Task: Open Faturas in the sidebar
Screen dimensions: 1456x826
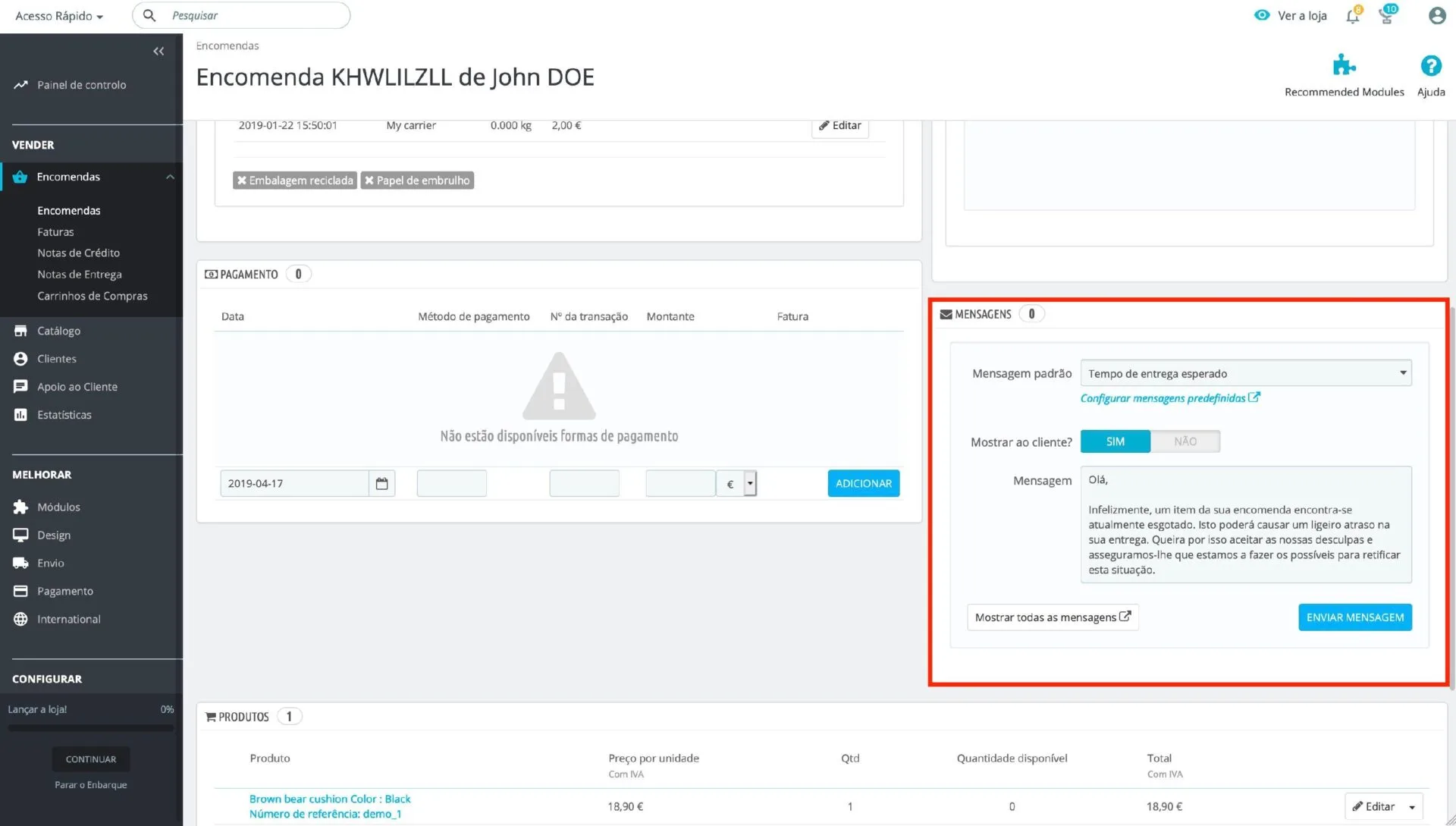Action: [55, 232]
